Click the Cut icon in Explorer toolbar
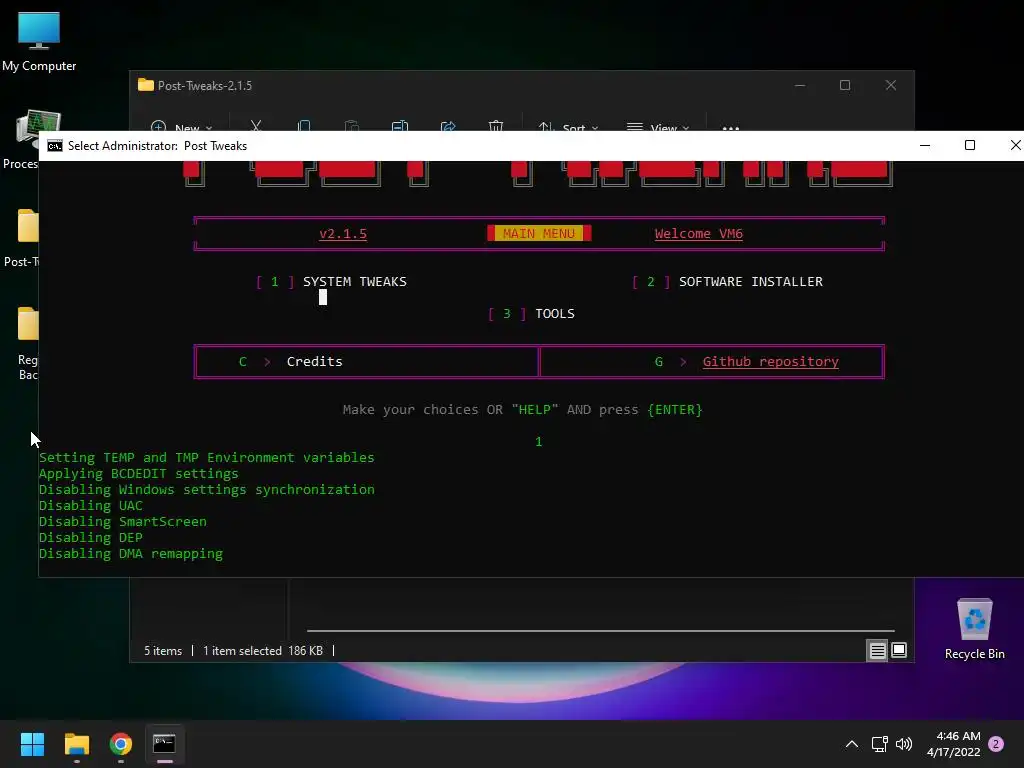This screenshot has height=768, width=1024. 255,126
